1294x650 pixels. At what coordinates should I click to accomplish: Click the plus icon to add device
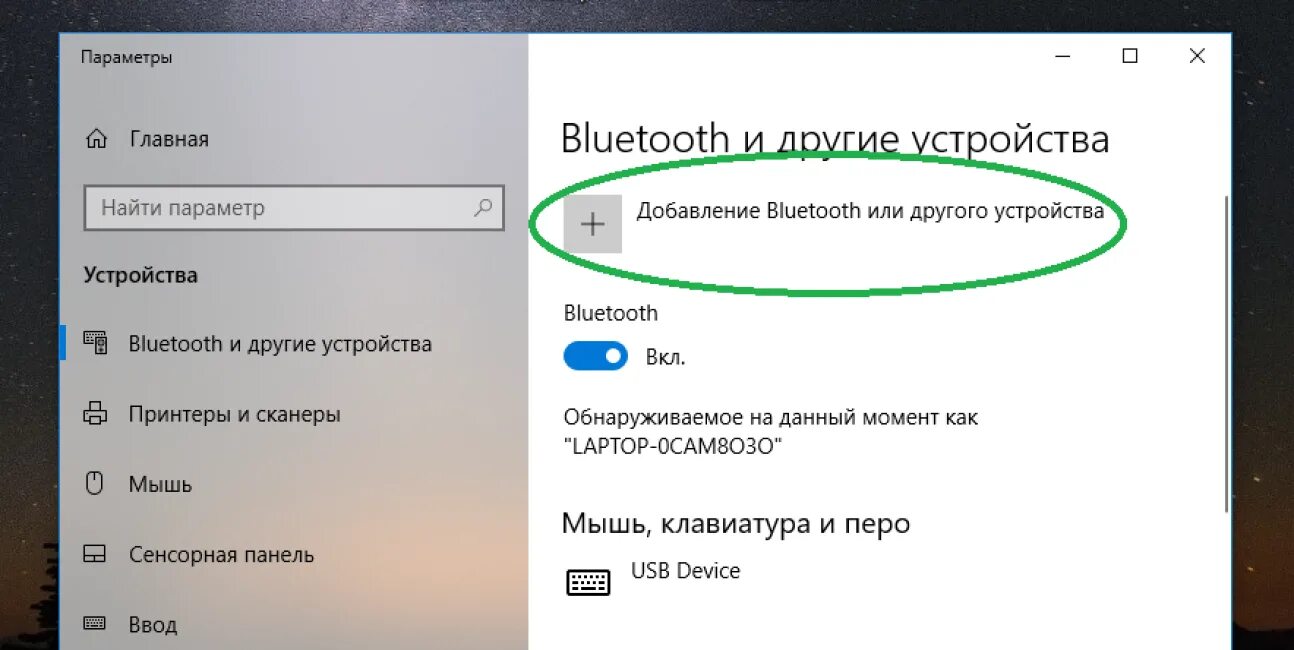pos(593,224)
